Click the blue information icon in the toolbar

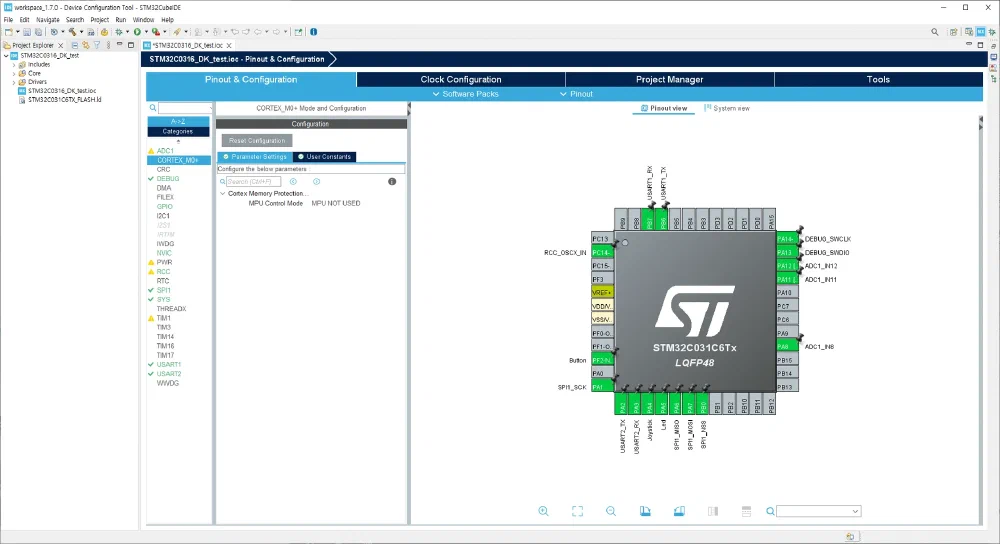tap(313, 32)
